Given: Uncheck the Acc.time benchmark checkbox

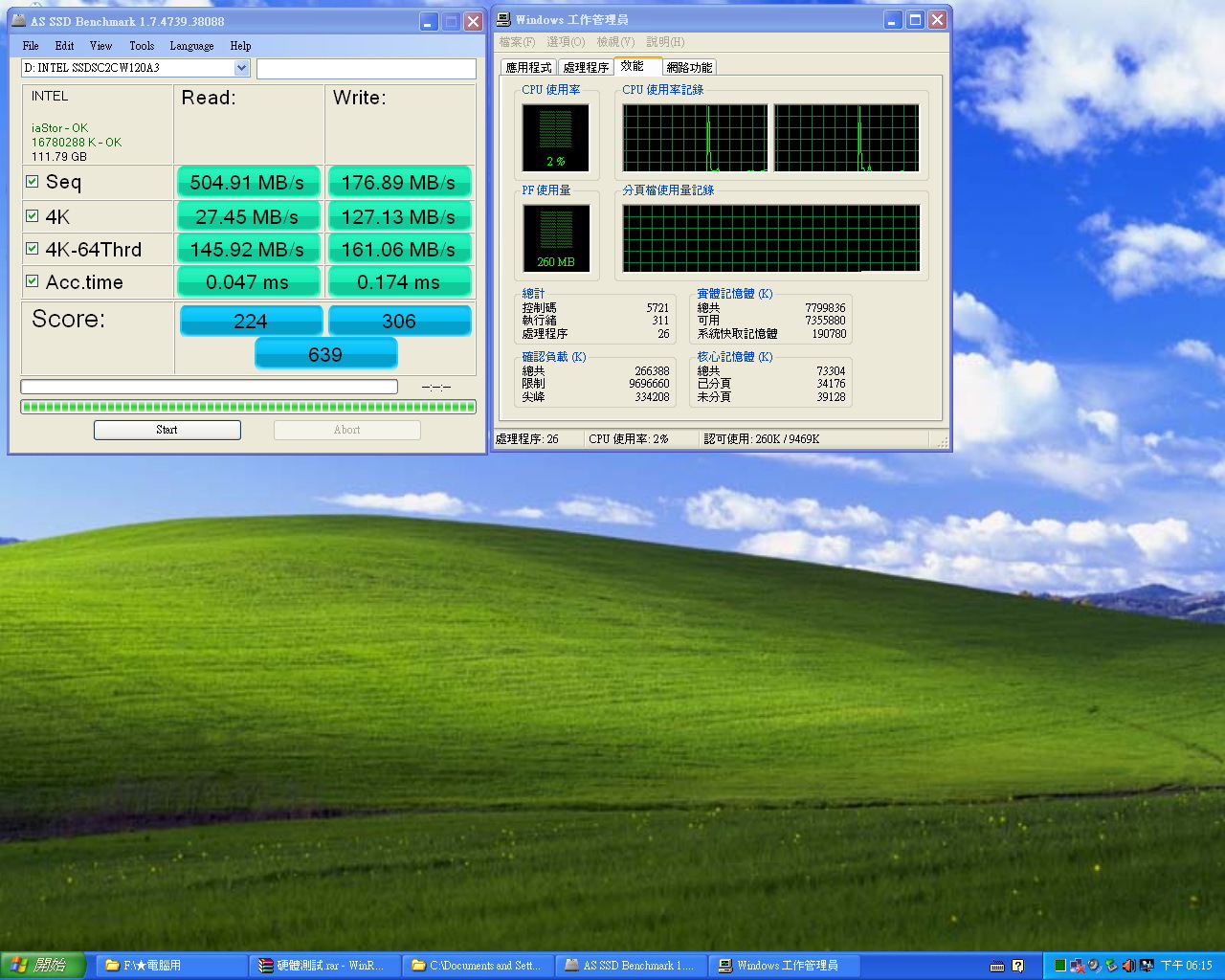Looking at the screenshot, I should [33, 280].
